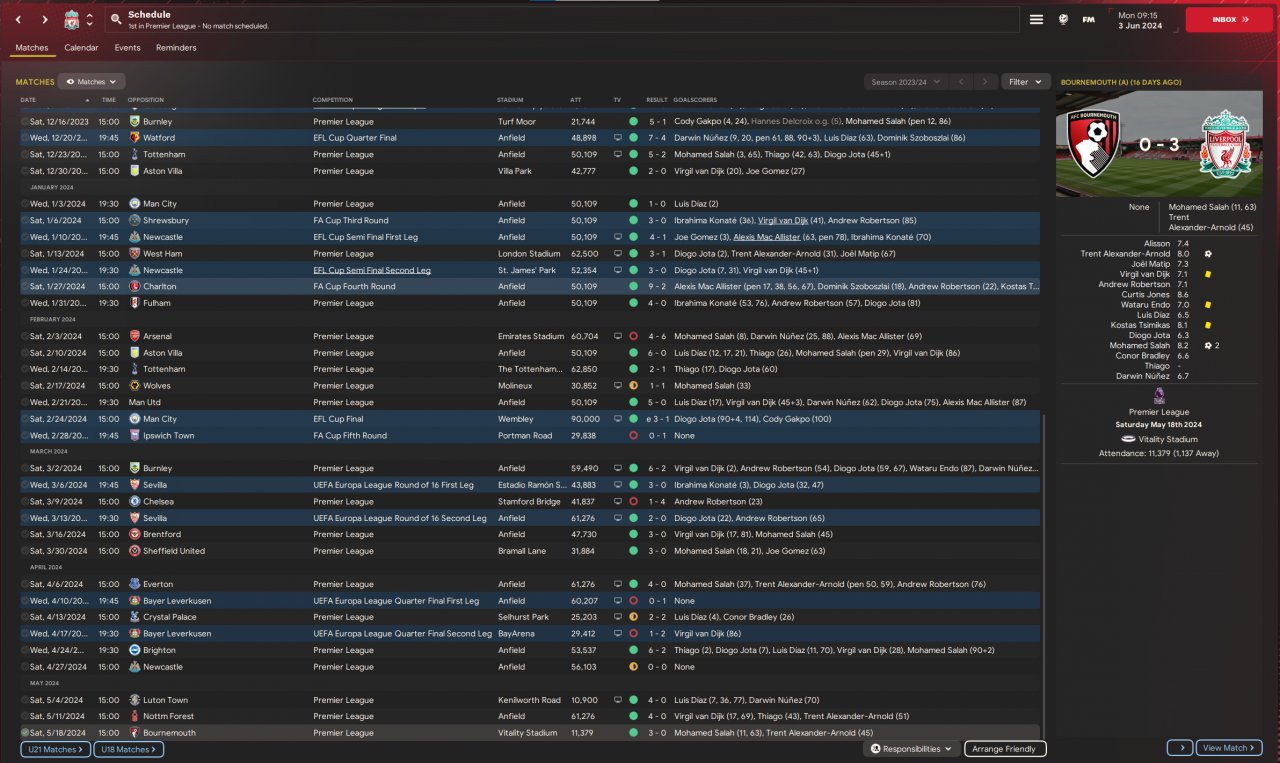
Task: Click the Arsenal club badge
Action: [x=134, y=336]
